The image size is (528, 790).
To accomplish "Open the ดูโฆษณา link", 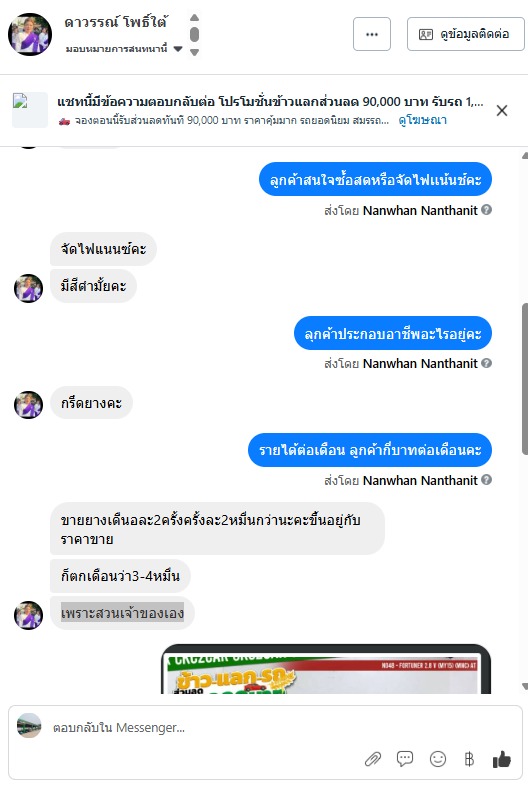I will pos(422,120).
